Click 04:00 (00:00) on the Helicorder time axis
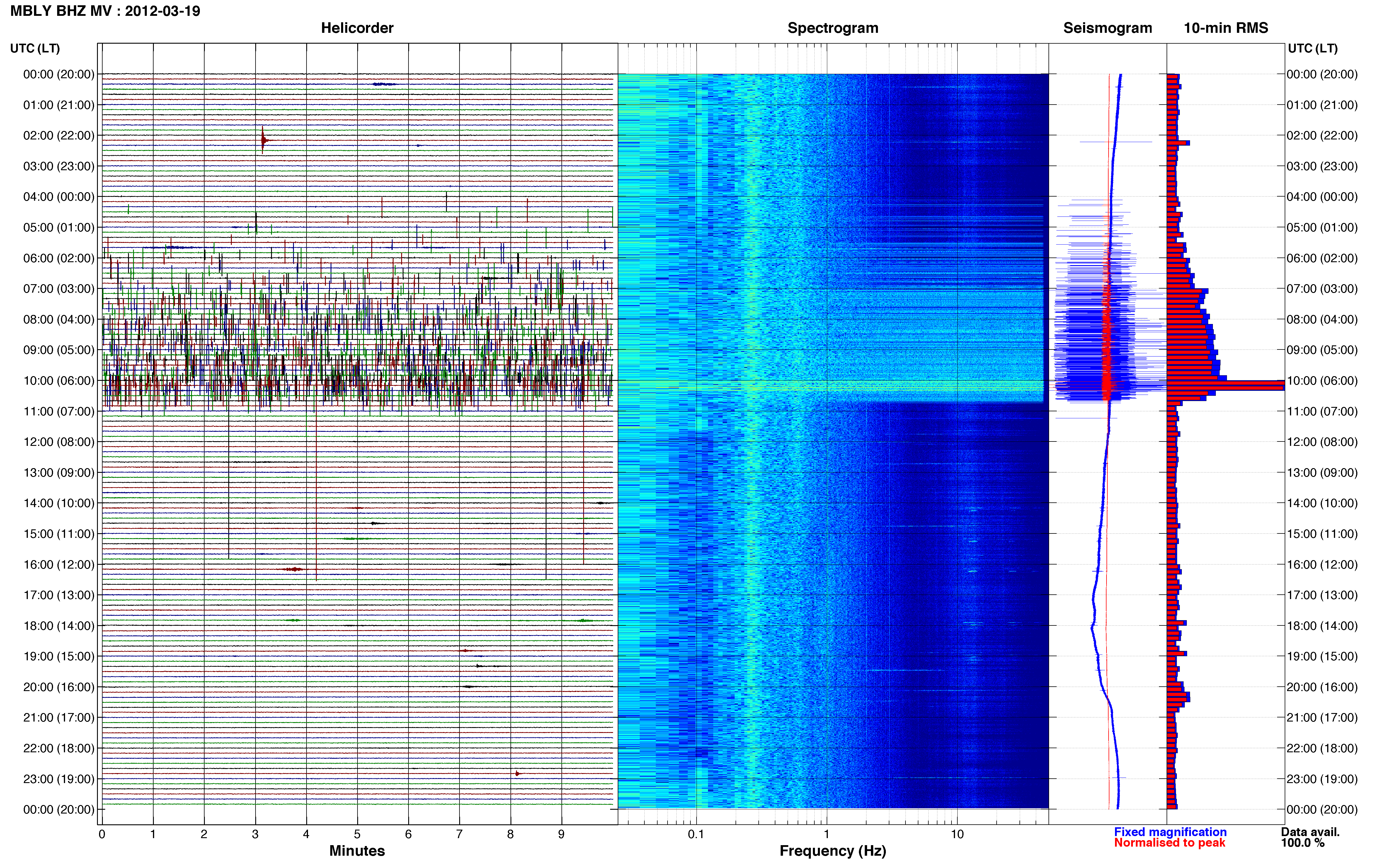Image resolution: width=1389 pixels, height=868 pixels. [x=59, y=197]
